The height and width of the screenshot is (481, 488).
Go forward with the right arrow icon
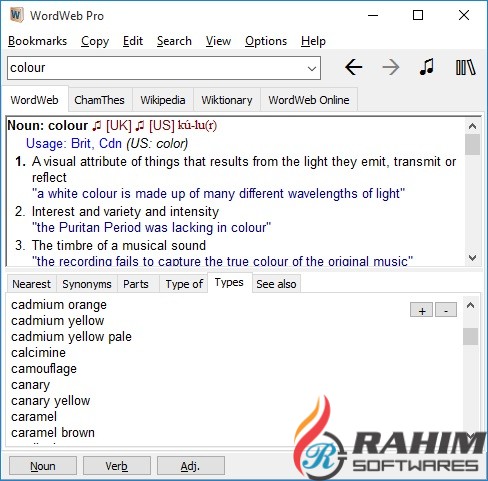[391, 68]
